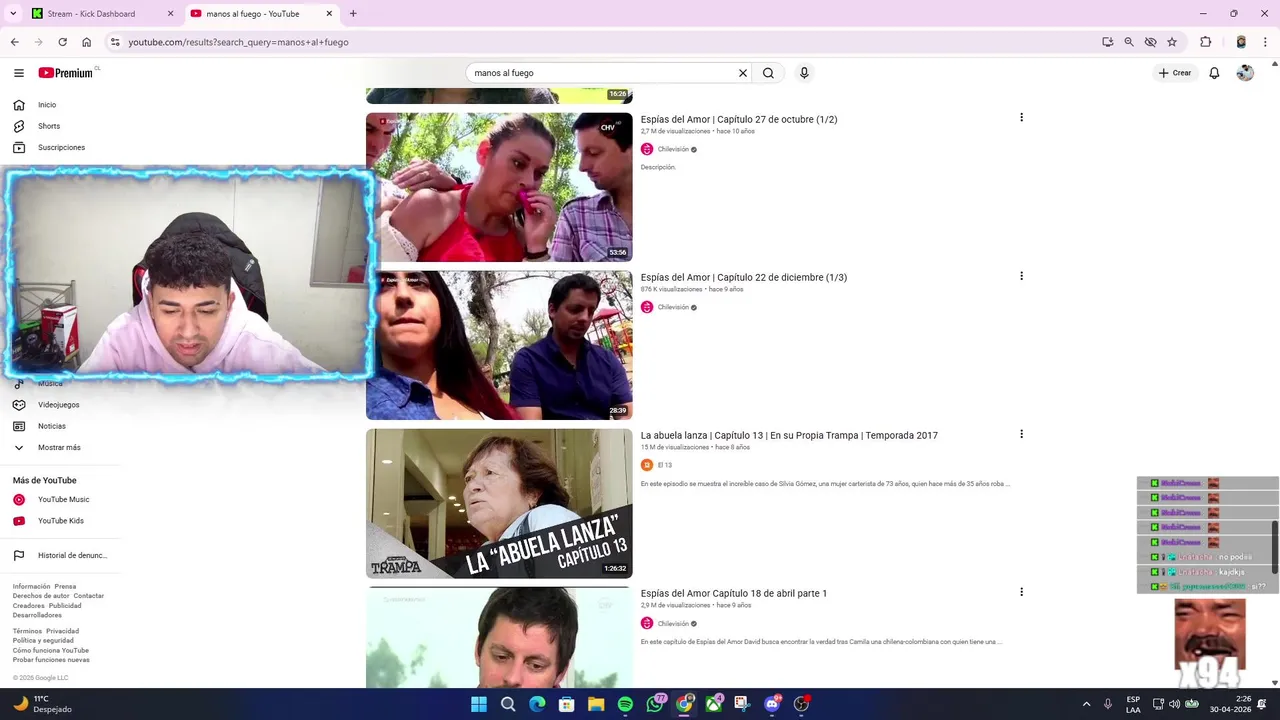Screen dimensions: 1280x720
Task: Close the manos al fuego YouTube tab
Action: [329, 14]
